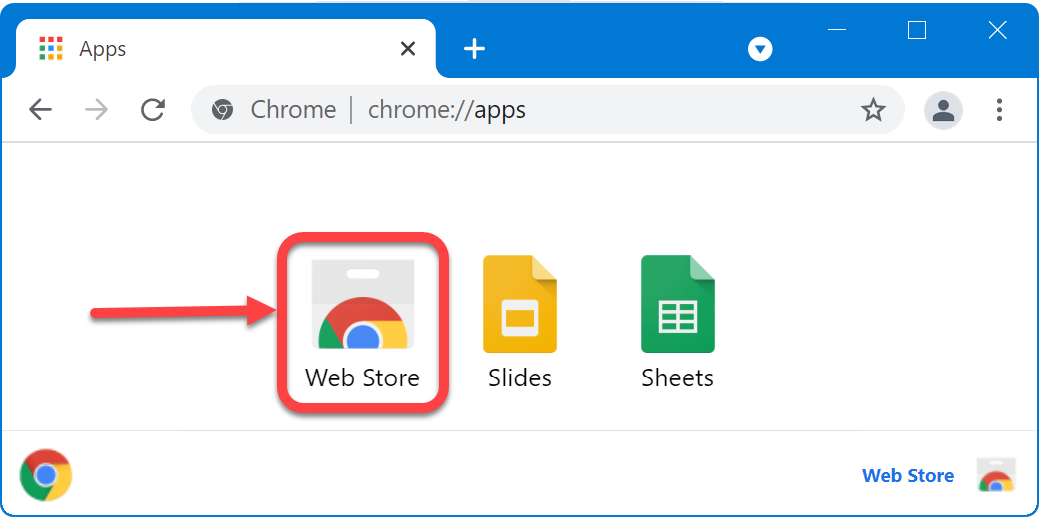1039x517 pixels.
Task: Select the Apps tab
Action: pos(225,48)
